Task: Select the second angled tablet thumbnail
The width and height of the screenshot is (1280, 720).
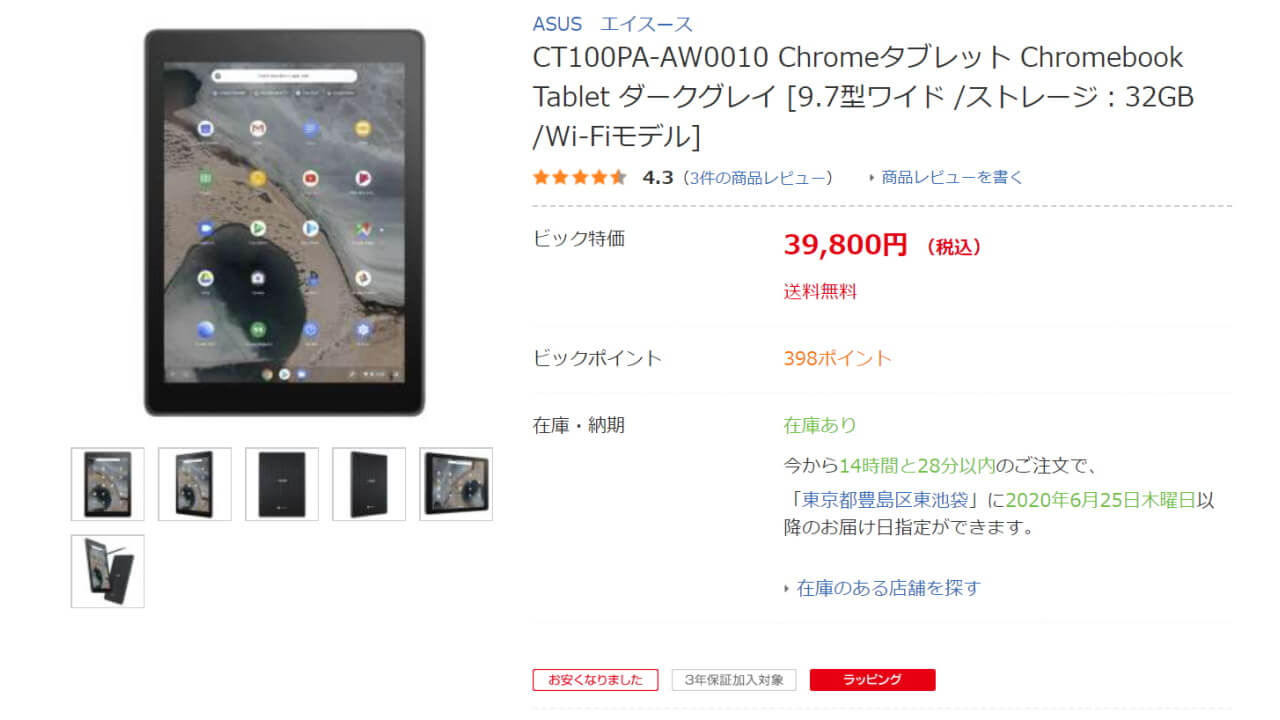Action: coord(195,484)
